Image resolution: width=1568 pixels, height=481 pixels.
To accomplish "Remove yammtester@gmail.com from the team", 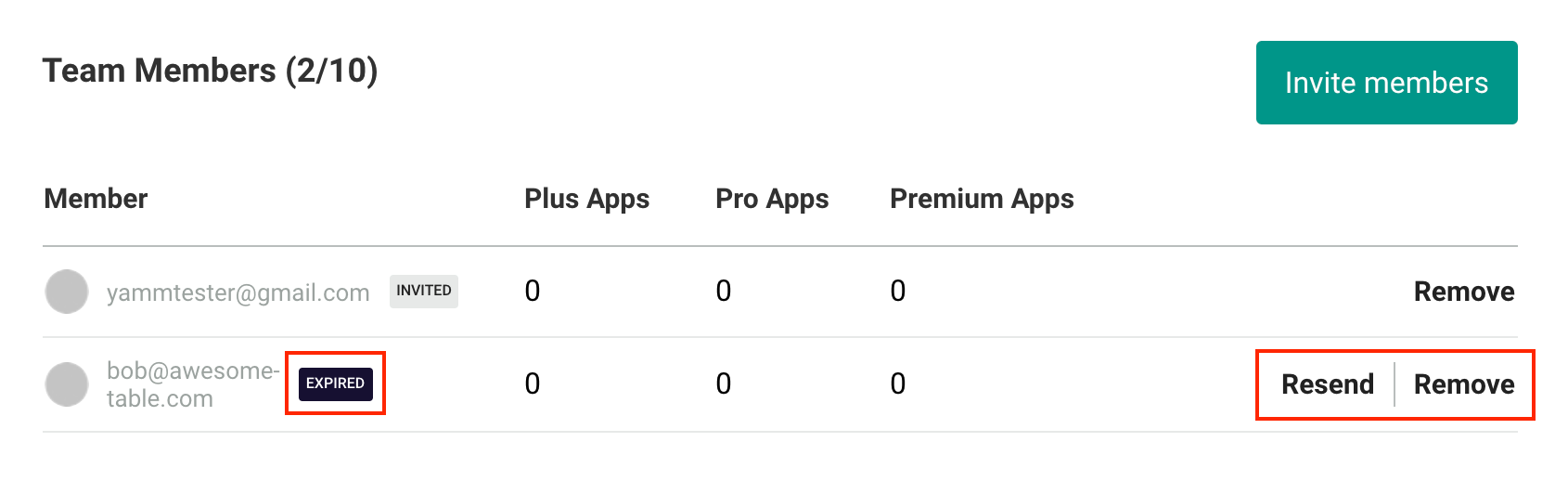I will point(1464,292).
